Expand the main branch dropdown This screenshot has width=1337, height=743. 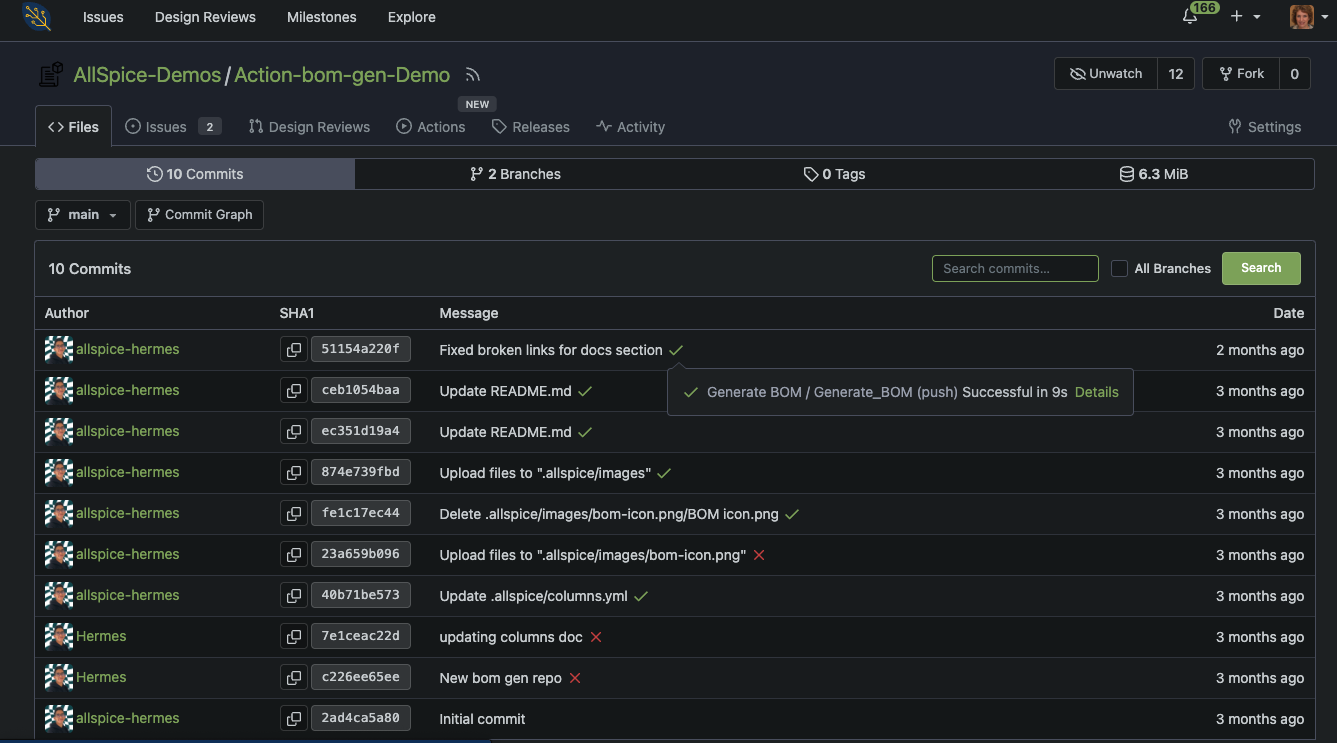point(83,215)
